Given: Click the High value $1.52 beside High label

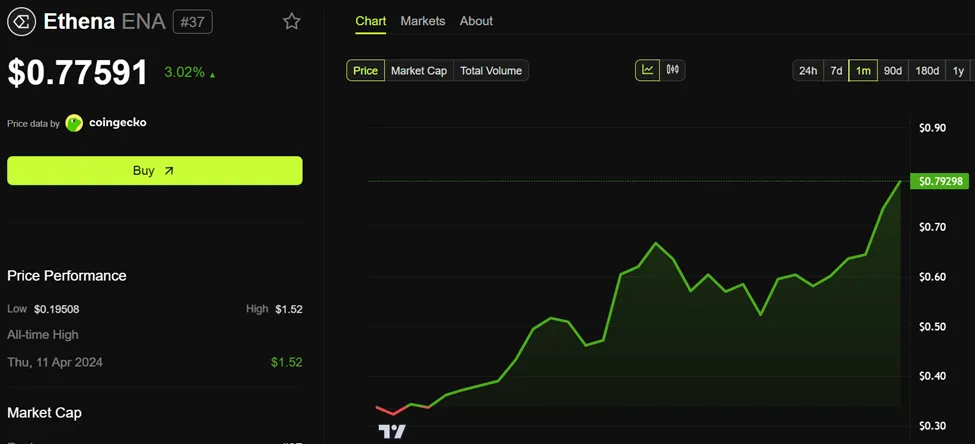Looking at the screenshot, I should click(289, 309).
